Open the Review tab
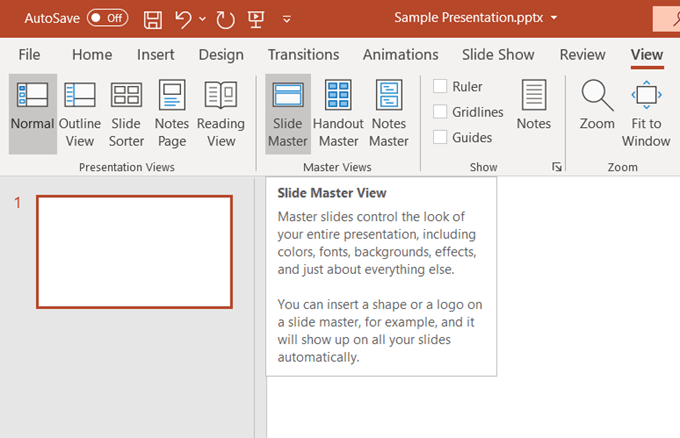Viewport: 680px width, 438px height. 582,55
